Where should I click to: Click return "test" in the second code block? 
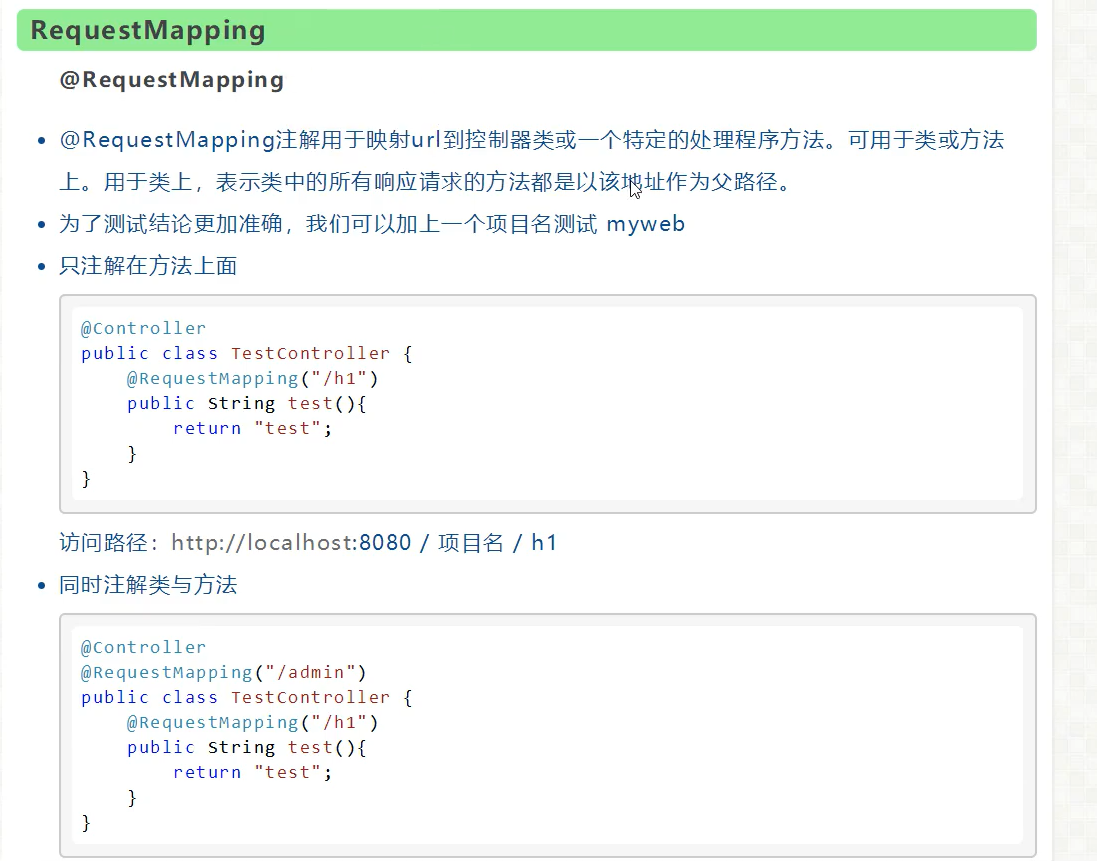(x=253, y=772)
